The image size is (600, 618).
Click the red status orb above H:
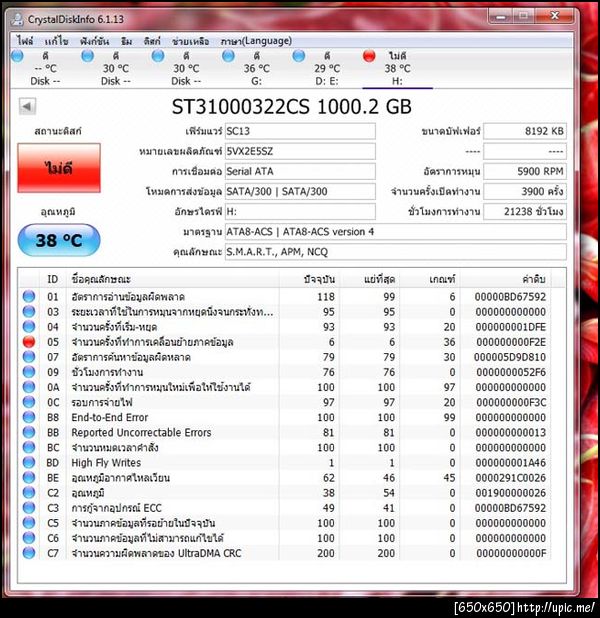369,56
